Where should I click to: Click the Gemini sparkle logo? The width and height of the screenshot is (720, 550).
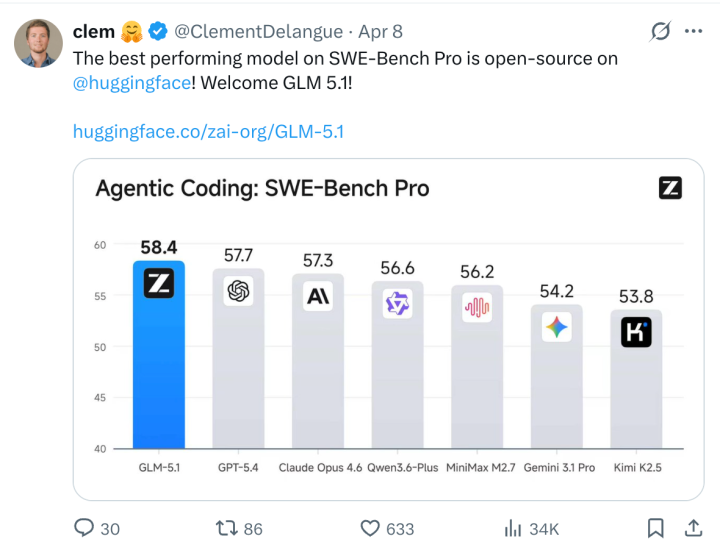pos(556,327)
